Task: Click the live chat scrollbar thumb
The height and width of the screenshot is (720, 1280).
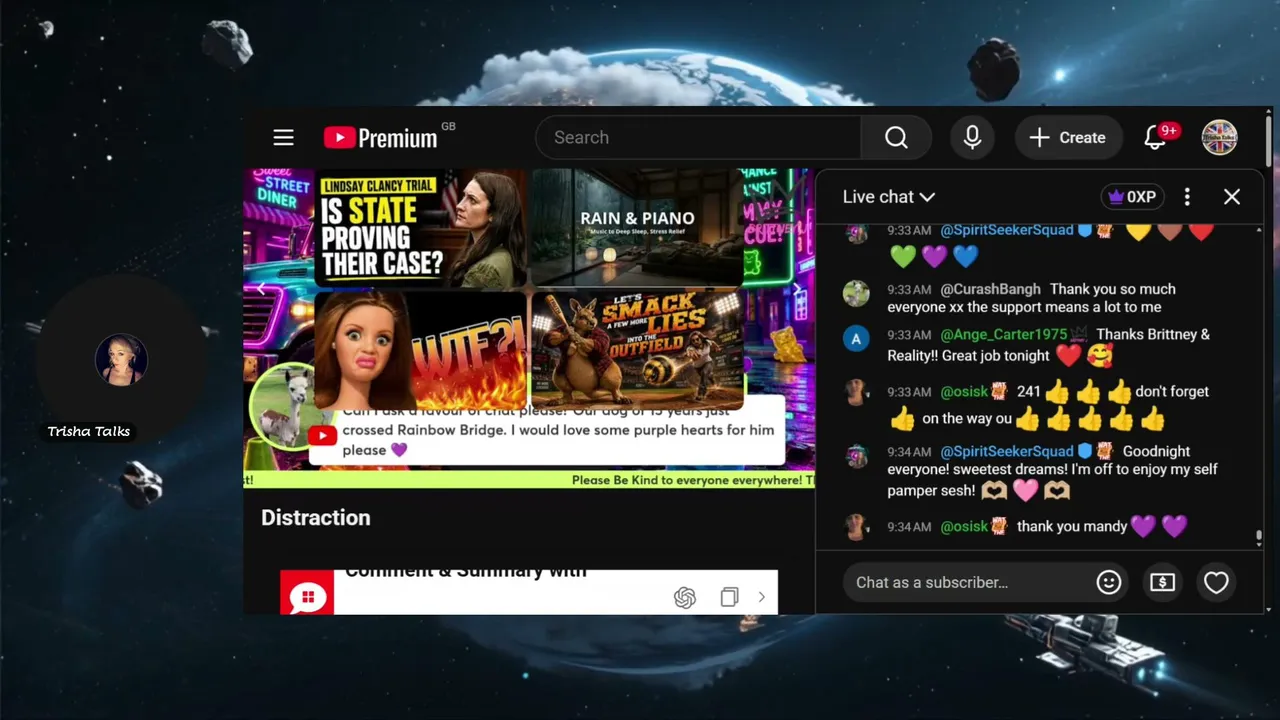Action: [1258, 538]
